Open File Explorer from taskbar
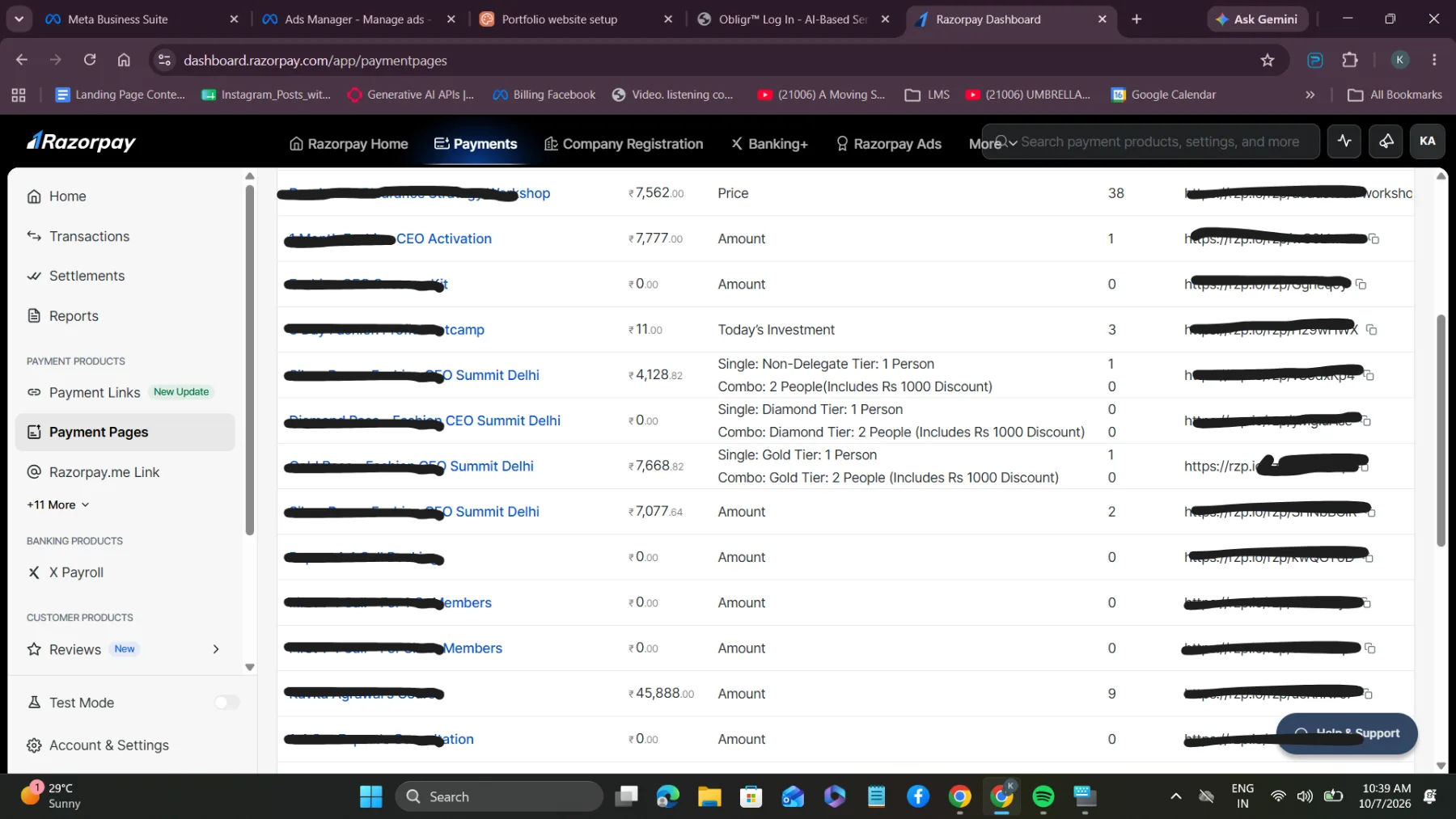The height and width of the screenshot is (819, 1456). click(709, 797)
